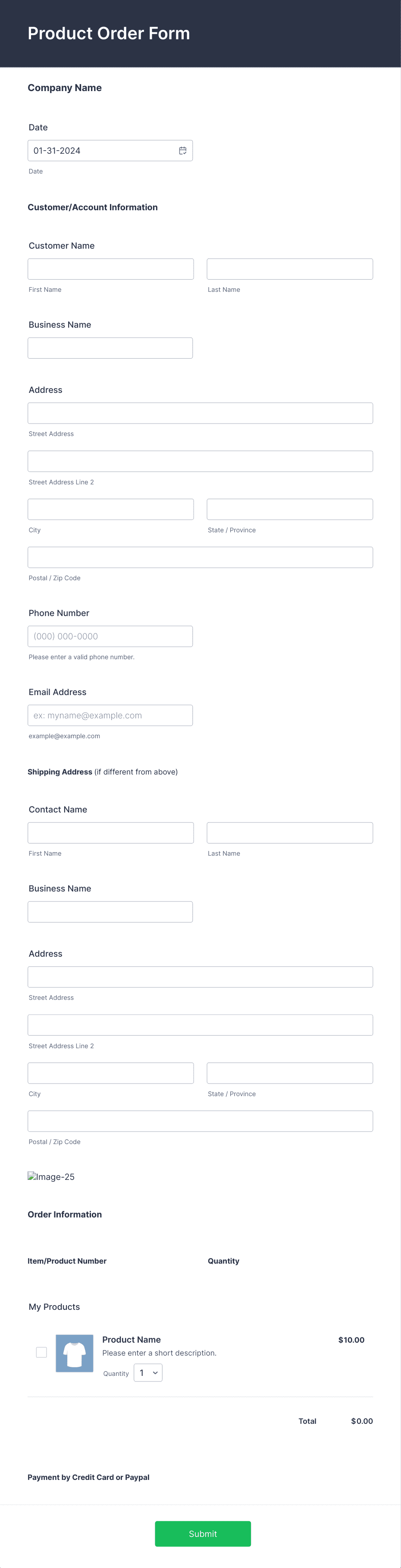Focus the Date input field
Image resolution: width=401 pixels, height=1568 pixels.
click(x=110, y=150)
